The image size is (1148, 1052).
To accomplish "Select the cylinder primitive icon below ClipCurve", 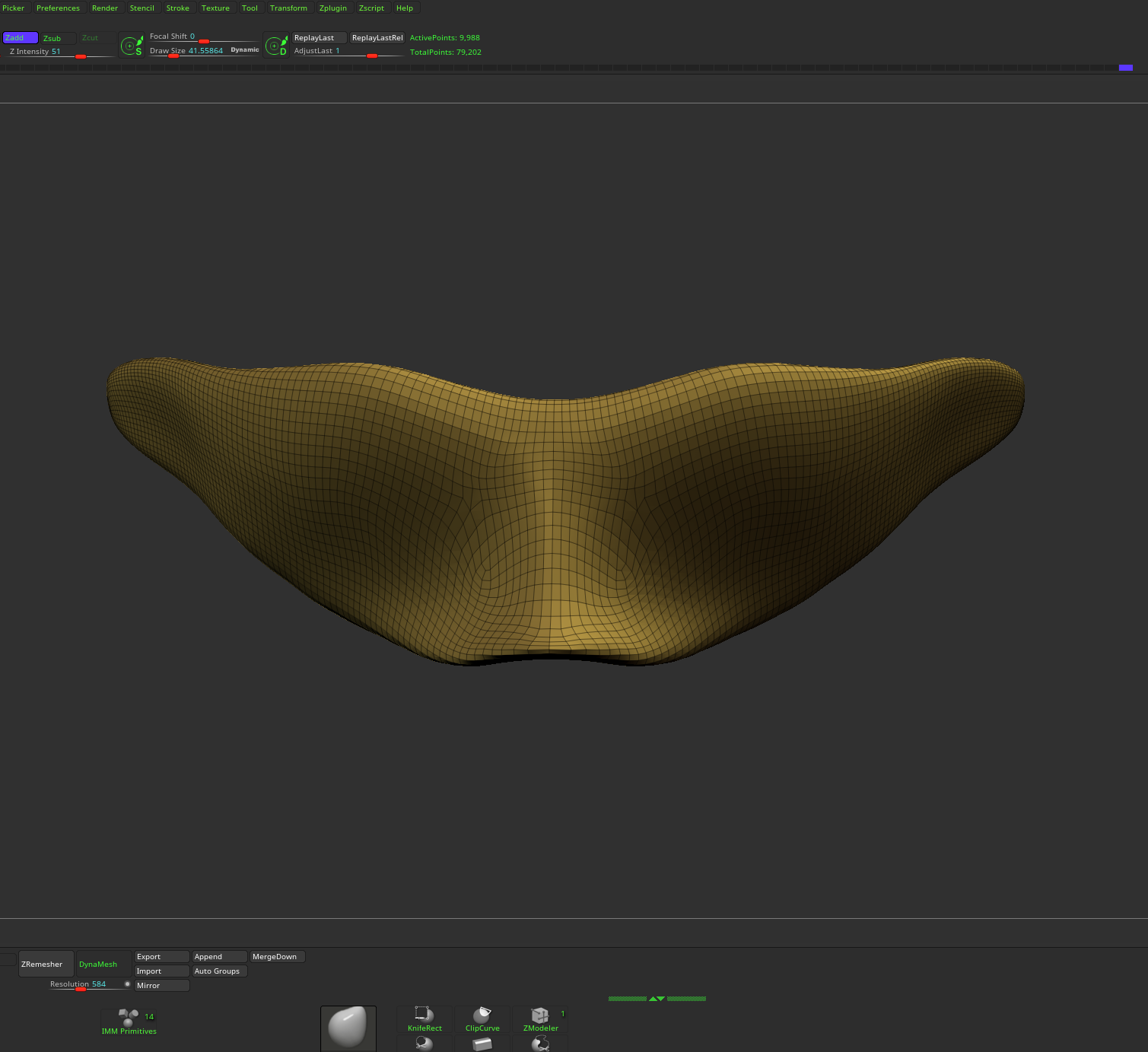I will tap(482, 1044).
